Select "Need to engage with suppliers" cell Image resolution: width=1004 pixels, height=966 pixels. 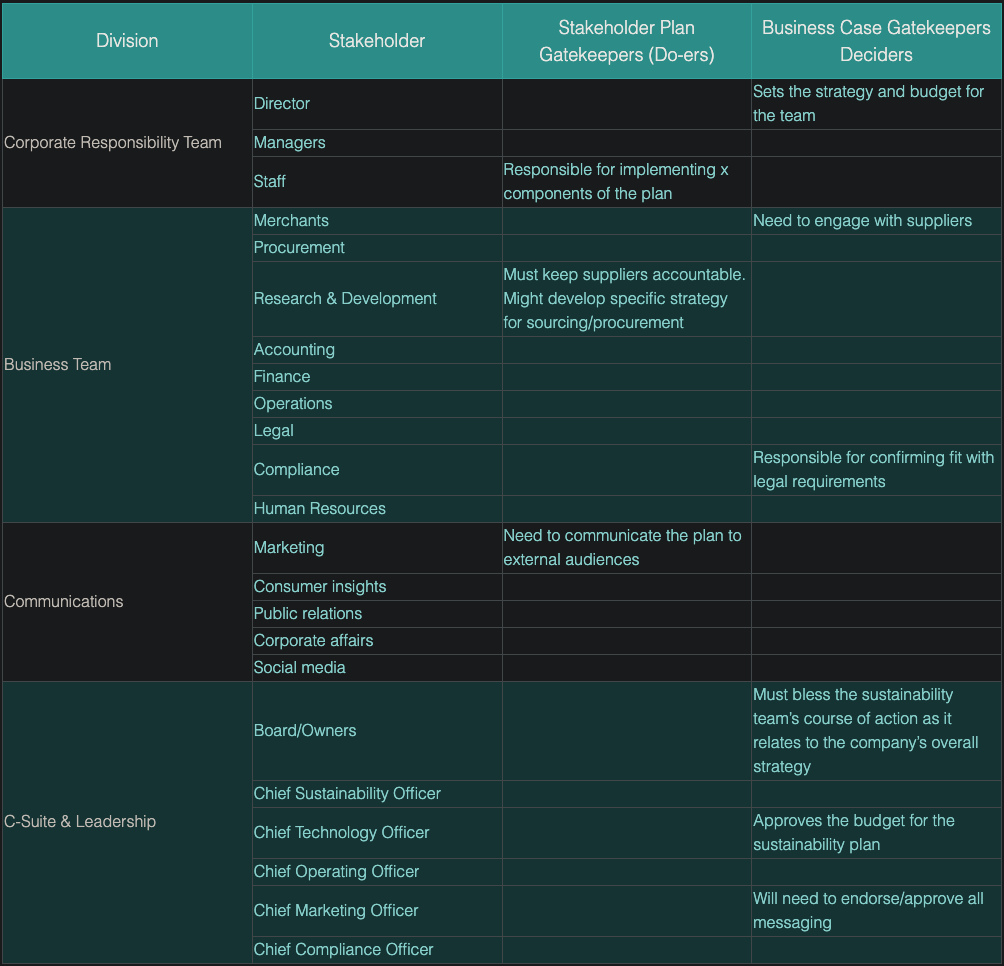[862, 220]
